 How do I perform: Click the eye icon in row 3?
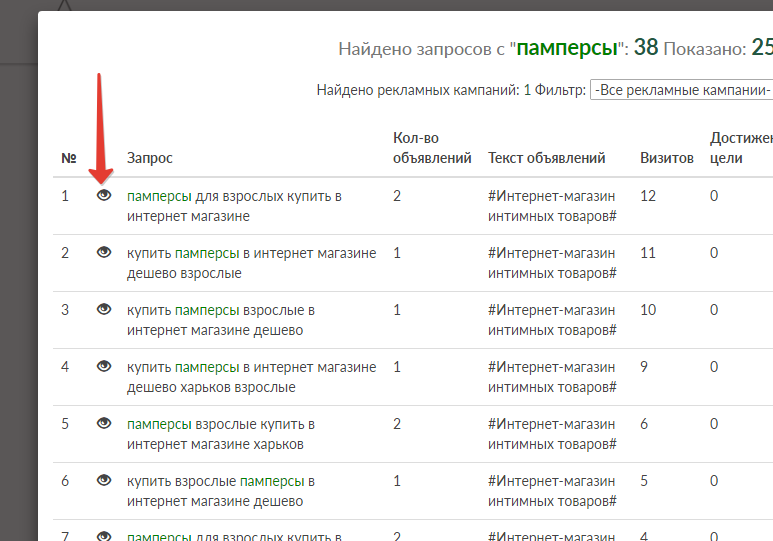point(104,309)
